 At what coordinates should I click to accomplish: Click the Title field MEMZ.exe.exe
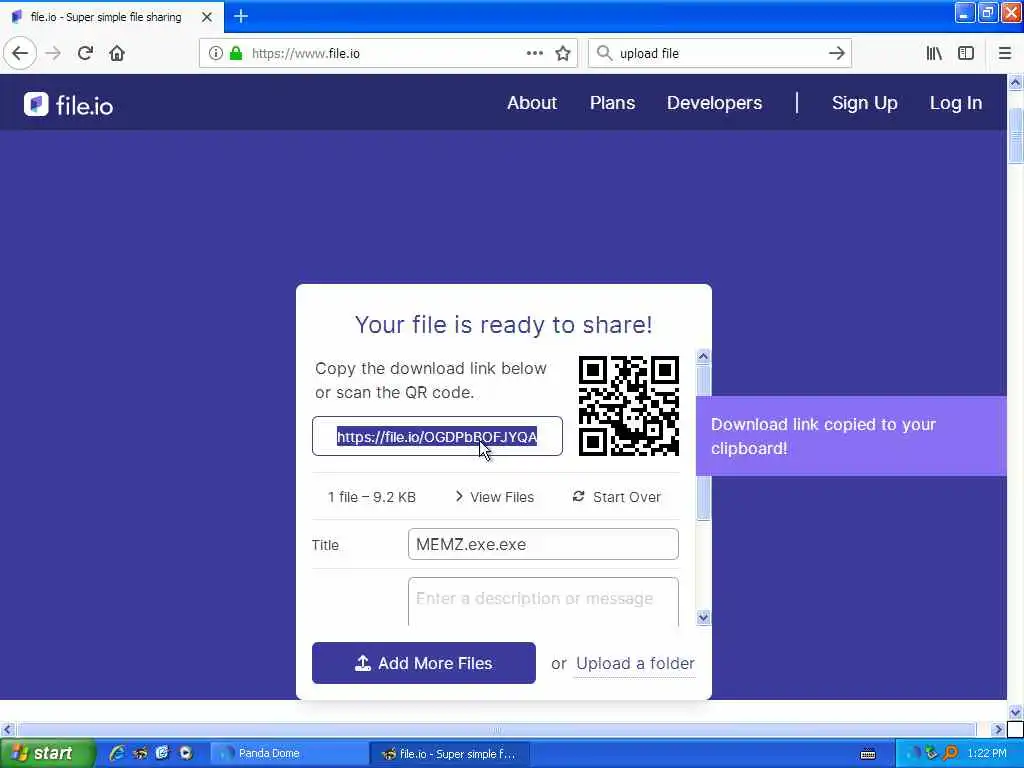pyautogui.click(x=543, y=544)
